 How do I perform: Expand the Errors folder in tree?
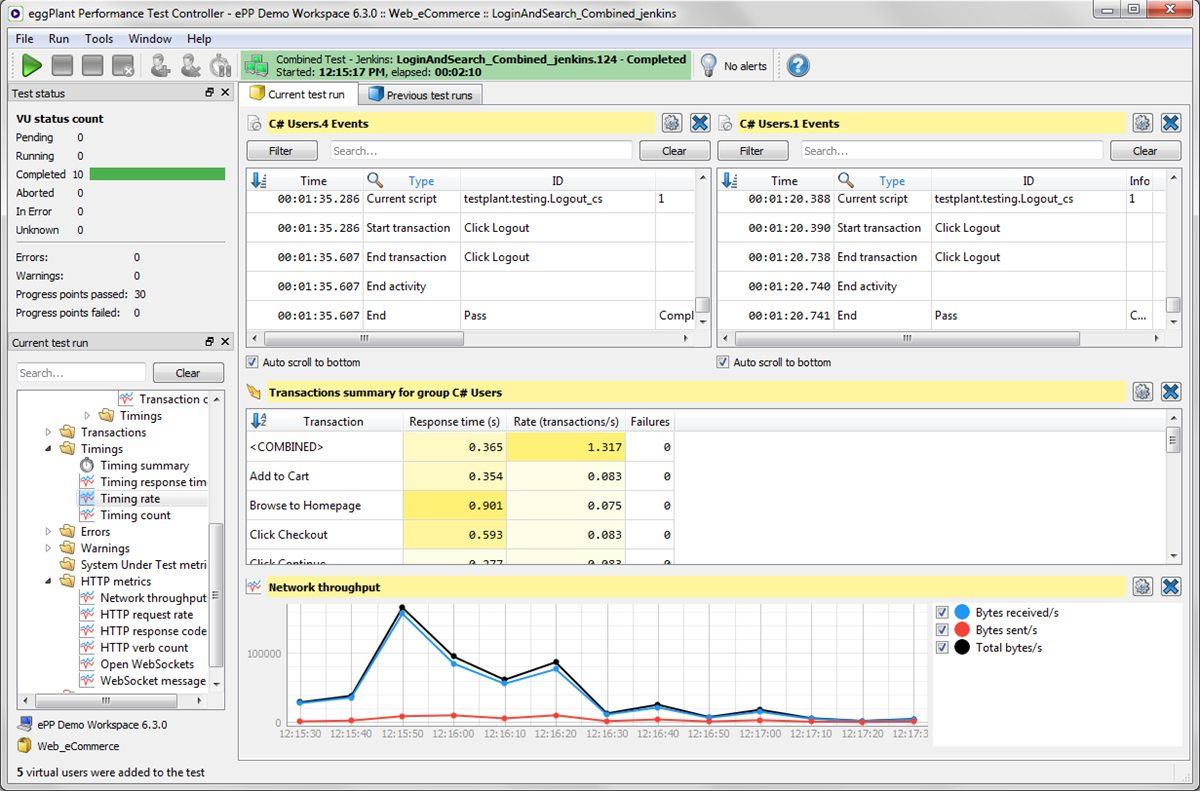tap(49, 532)
